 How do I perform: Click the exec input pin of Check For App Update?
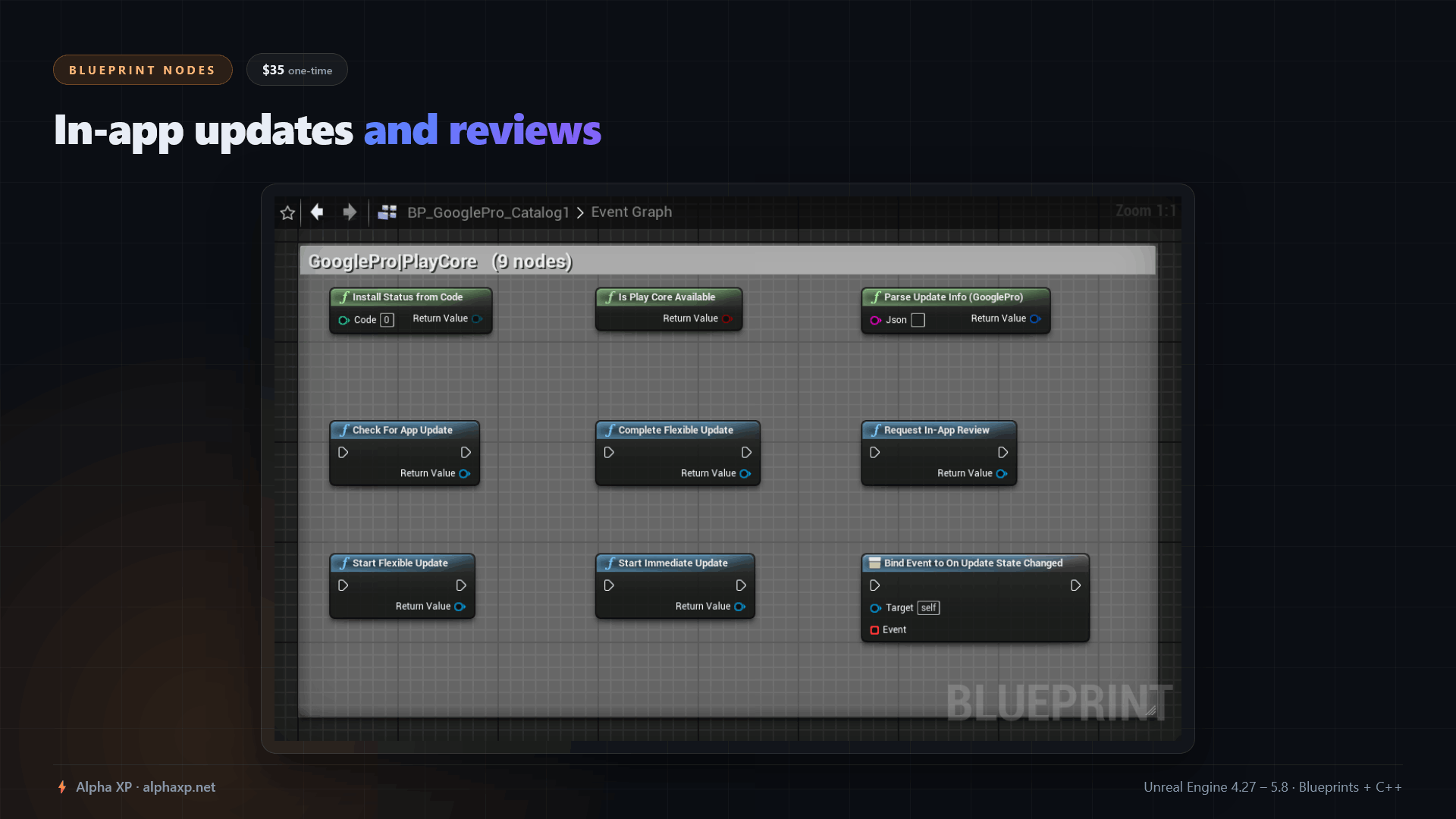(343, 452)
